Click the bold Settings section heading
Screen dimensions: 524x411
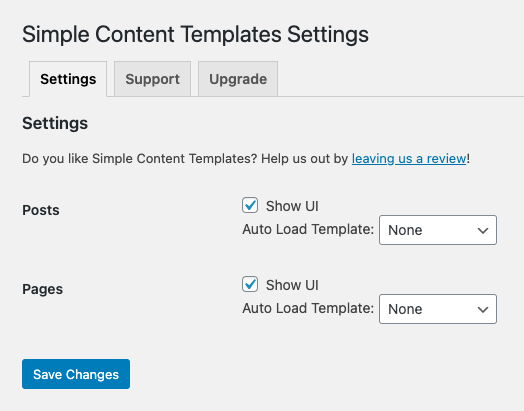coord(55,123)
